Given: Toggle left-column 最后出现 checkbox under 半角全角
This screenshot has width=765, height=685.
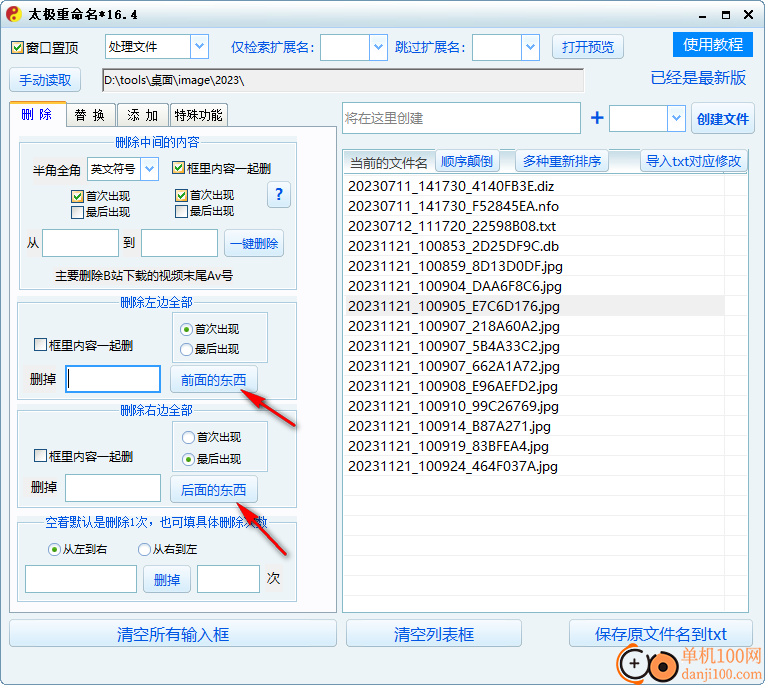Looking at the screenshot, I should [77, 212].
